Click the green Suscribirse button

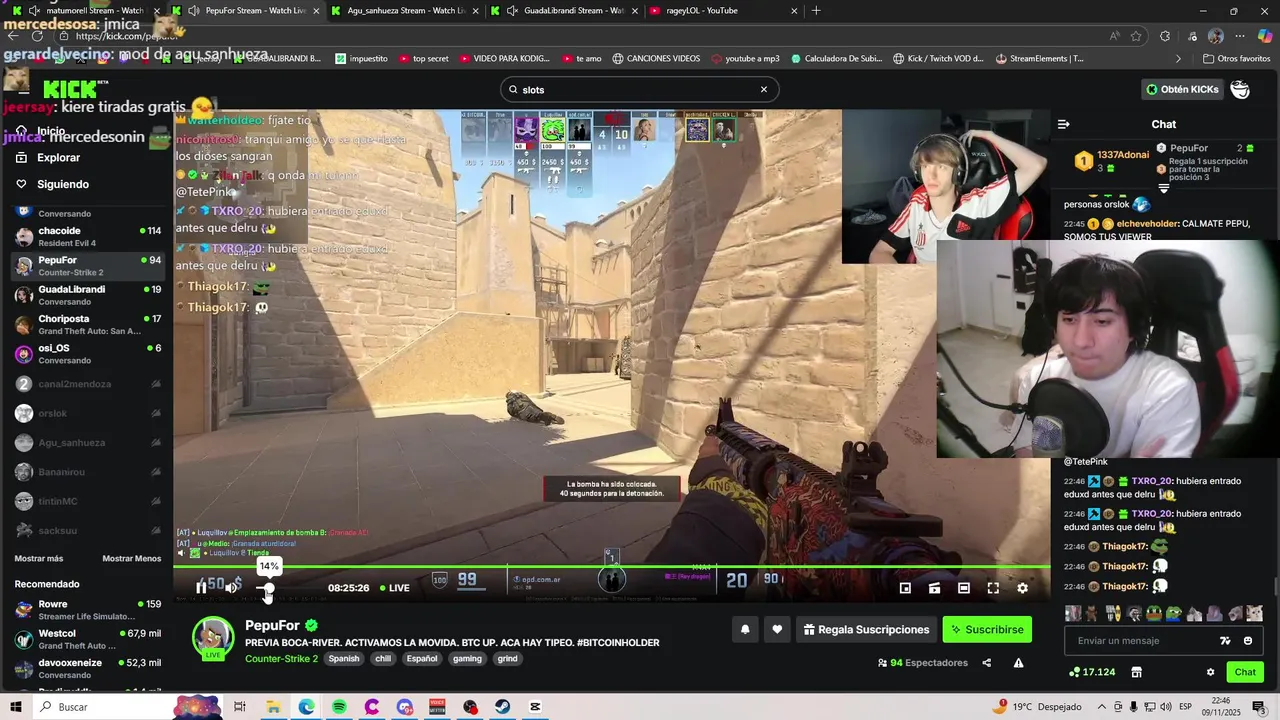tap(987, 629)
